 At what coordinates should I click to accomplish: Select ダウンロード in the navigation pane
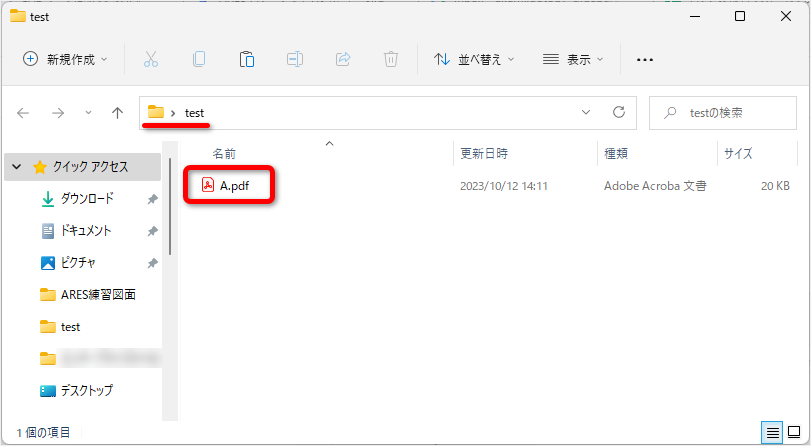click(x=87, y=199)
